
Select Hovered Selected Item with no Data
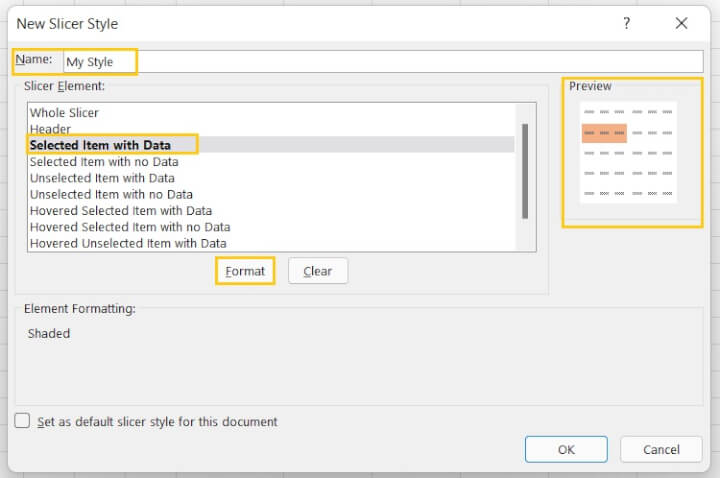tap(130, 227)
